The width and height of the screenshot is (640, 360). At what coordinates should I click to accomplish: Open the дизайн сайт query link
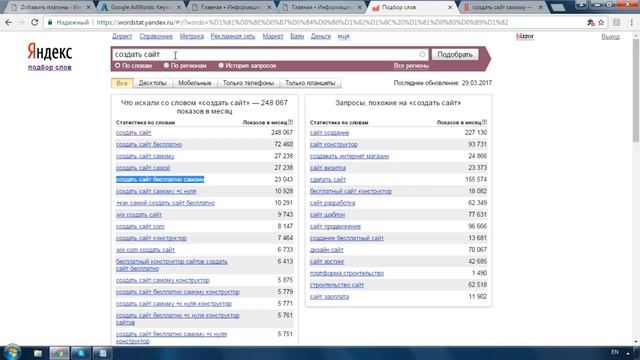click(x=327, y=250)
